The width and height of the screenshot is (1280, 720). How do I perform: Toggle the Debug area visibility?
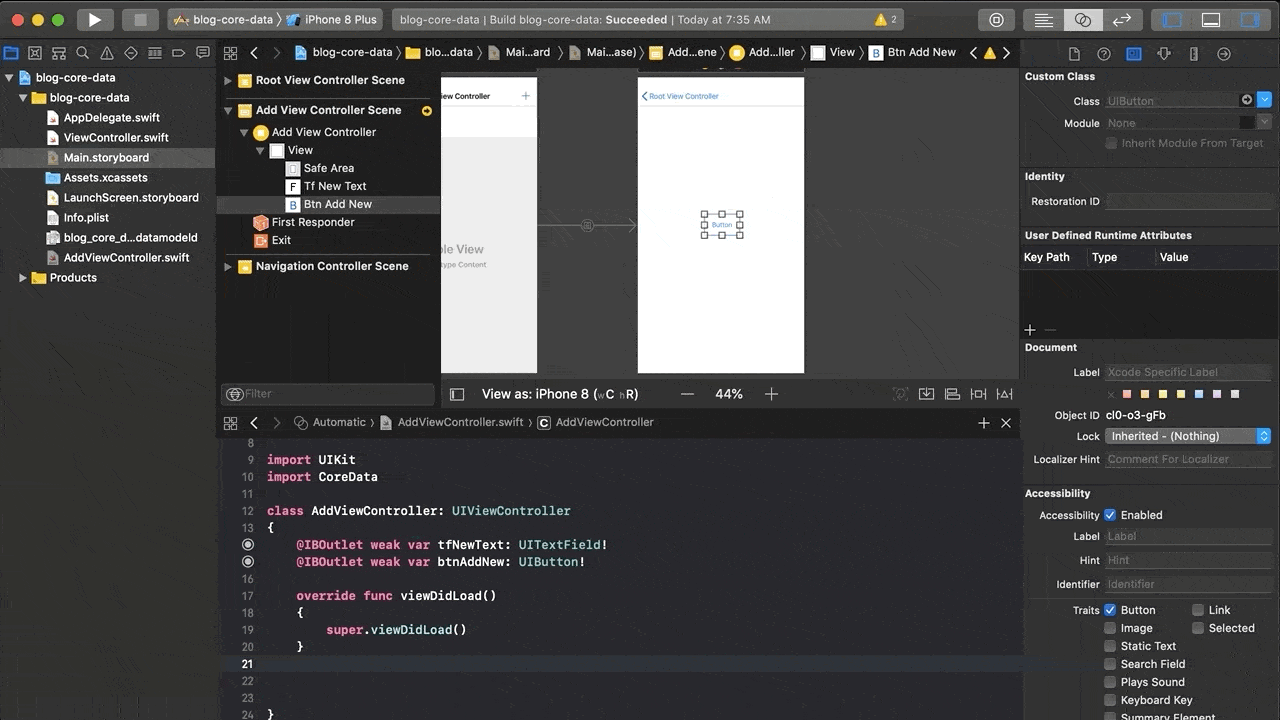1211,19
